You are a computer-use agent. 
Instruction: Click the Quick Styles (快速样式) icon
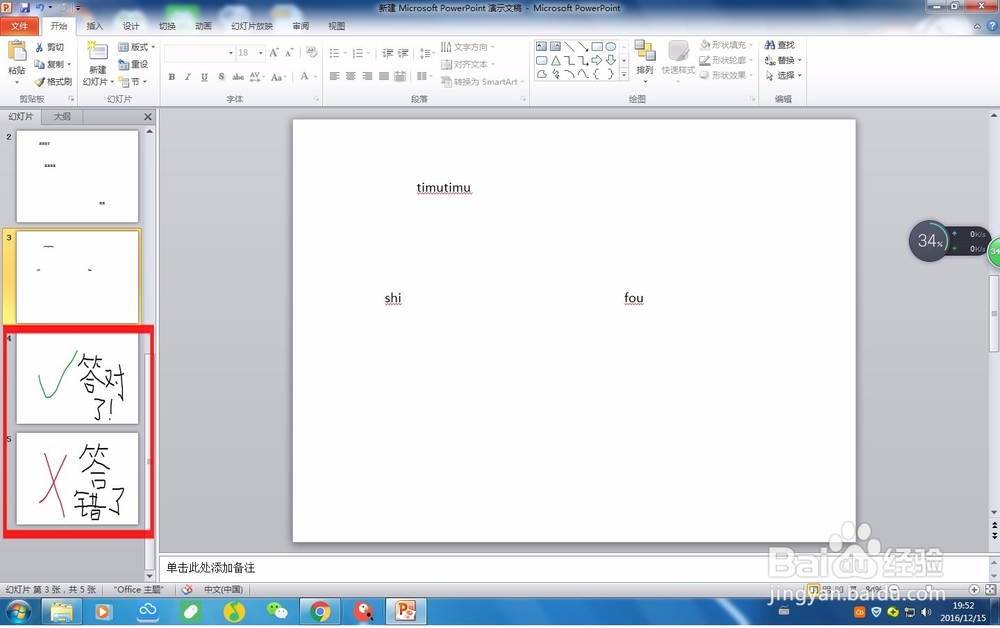point(678,62)
